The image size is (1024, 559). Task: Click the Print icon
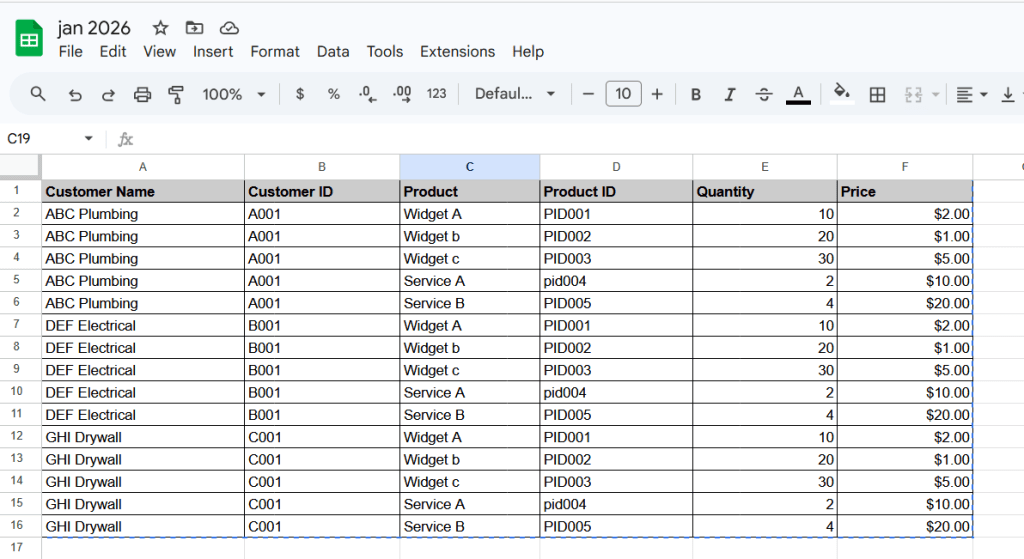pyautogui.click(x=142, y=94)
